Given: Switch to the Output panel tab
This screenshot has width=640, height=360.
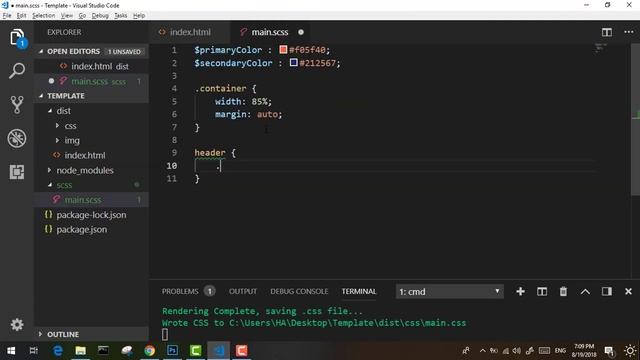Looking at the screenshot, I should [x=243, y=291].
